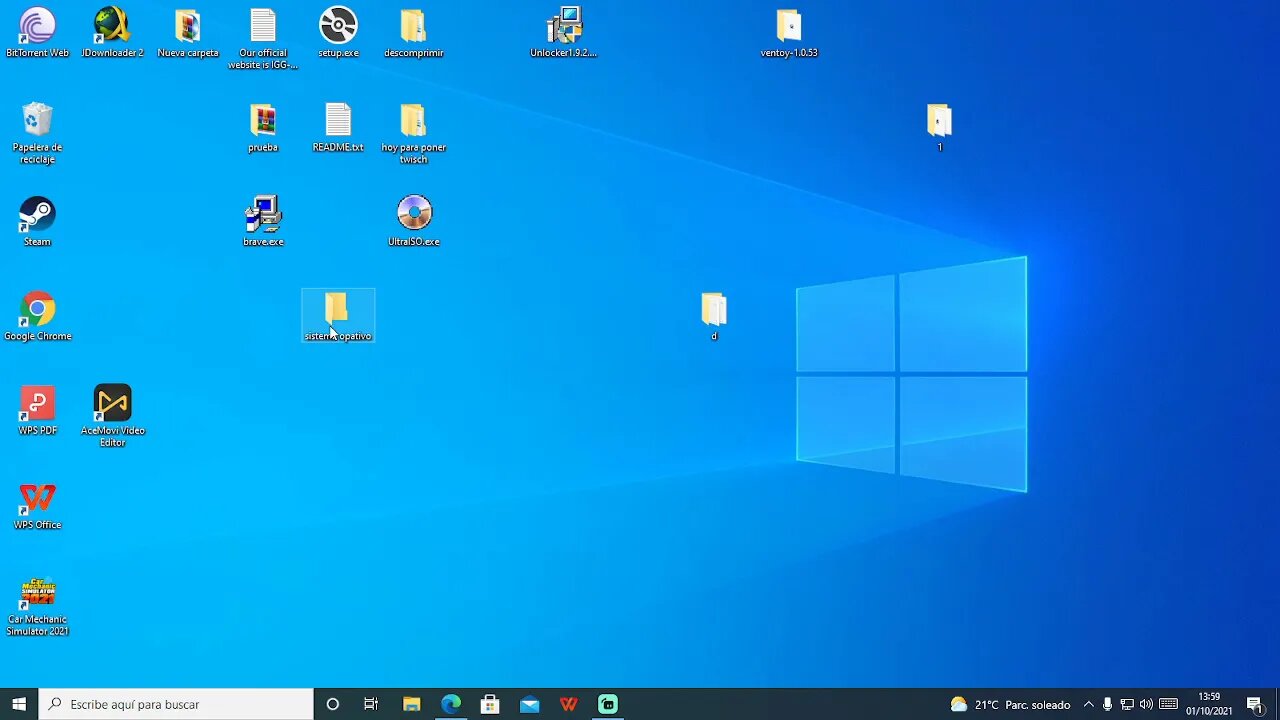This screenshot has width=1280, height=720.
Task: Click the 'Escribe aquí para buscar' search box
Action: (x=176, y=704)
